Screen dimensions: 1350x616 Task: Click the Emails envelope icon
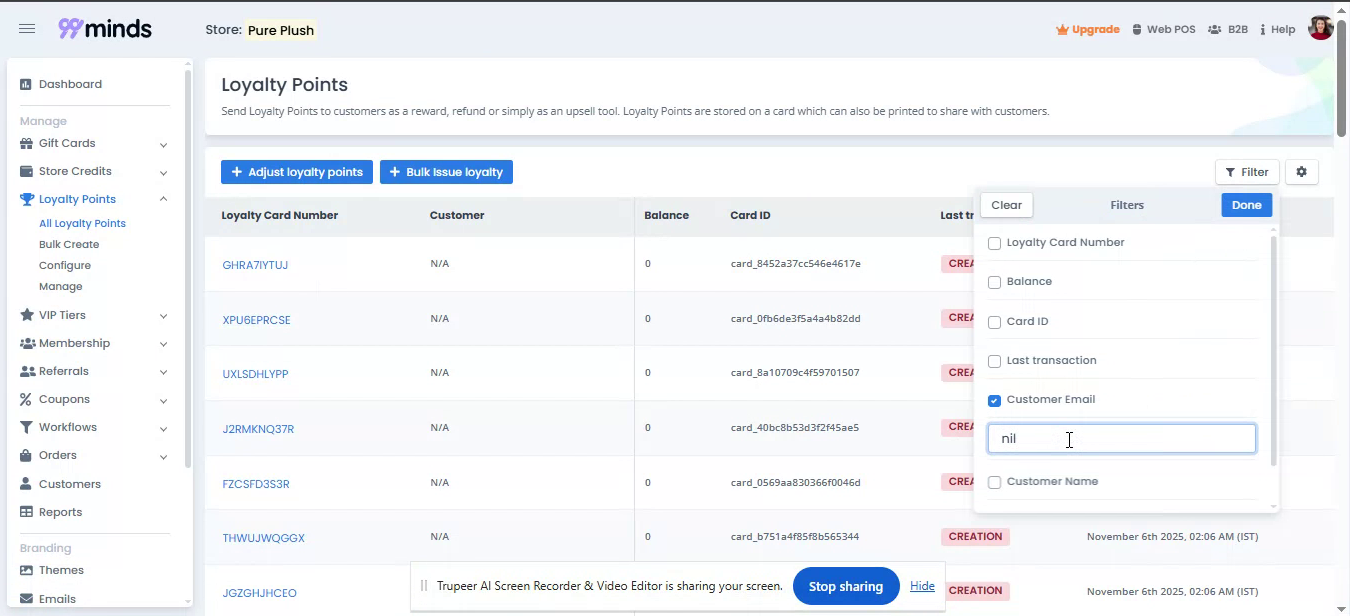27,600
